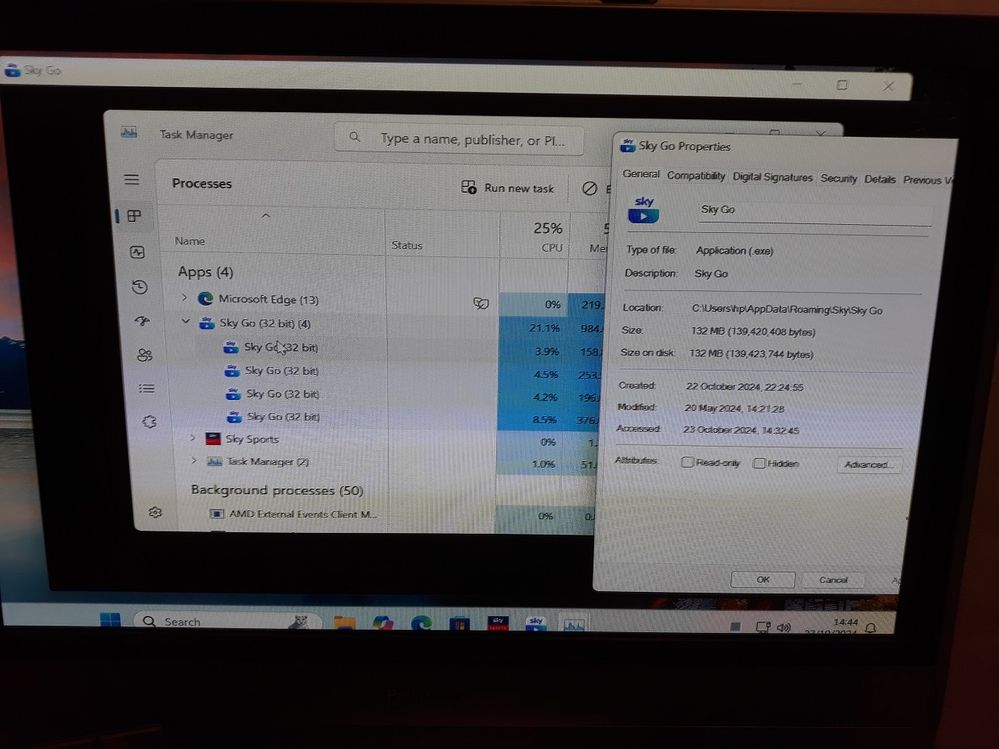Open Microsoft Store from taskbar

click(459, 624)
